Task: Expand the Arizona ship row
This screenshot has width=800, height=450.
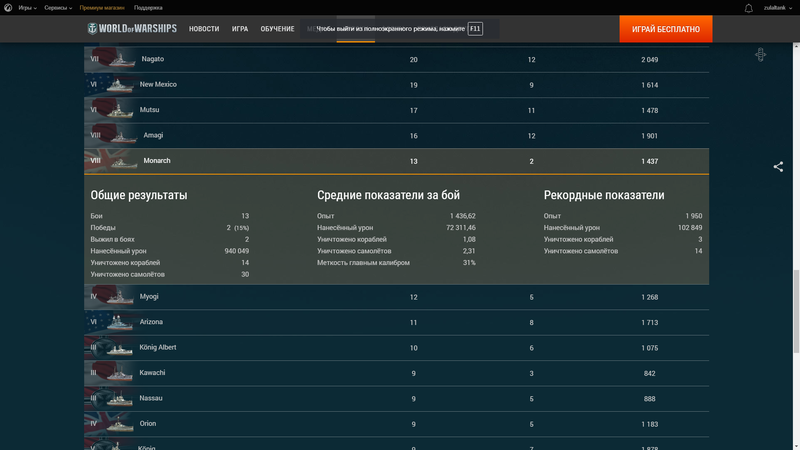Action: pos(396,322)
